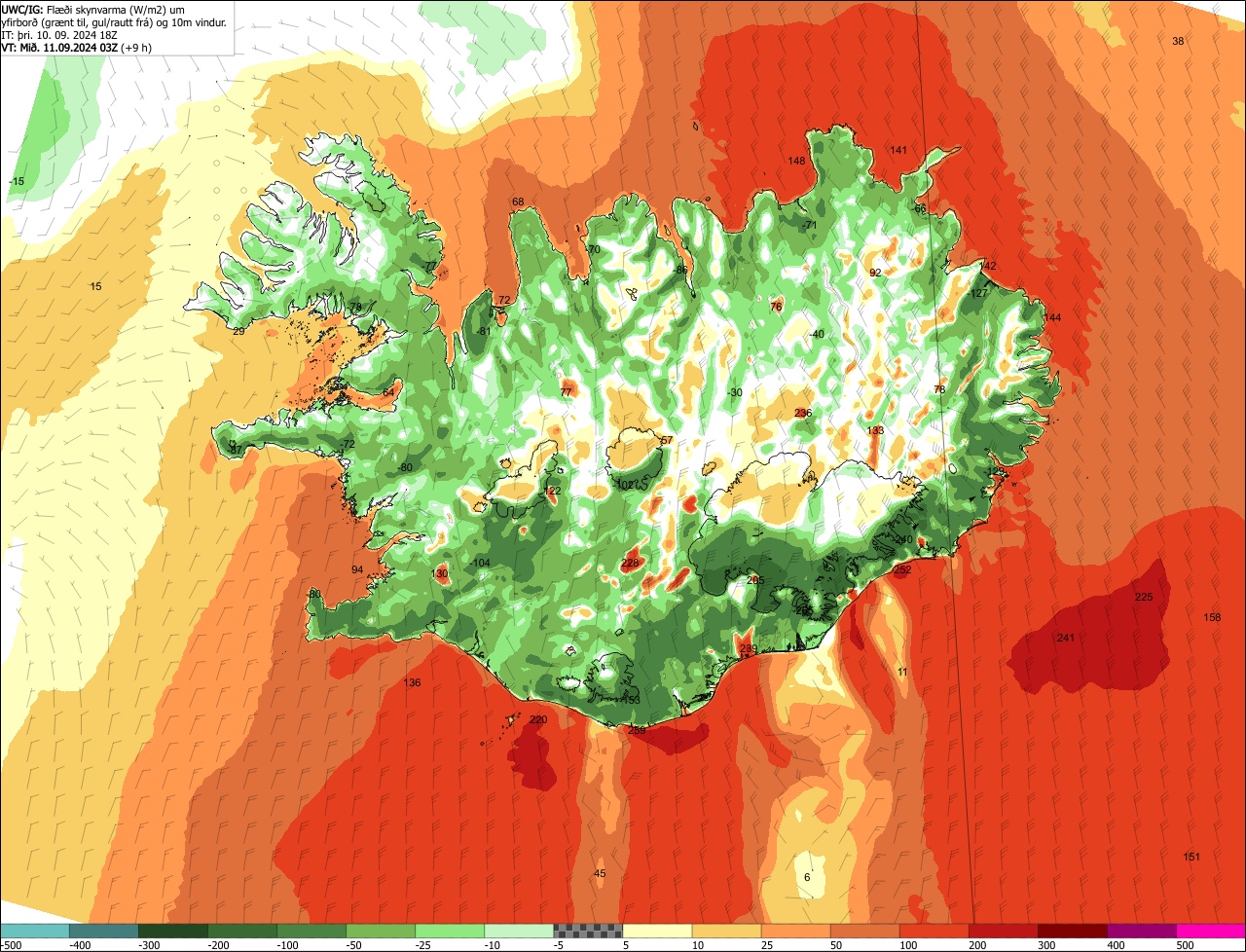The image size is (1246, 952).
Task: Select the orange swatch between 25 and 50
Action: (x=795, y=931)
